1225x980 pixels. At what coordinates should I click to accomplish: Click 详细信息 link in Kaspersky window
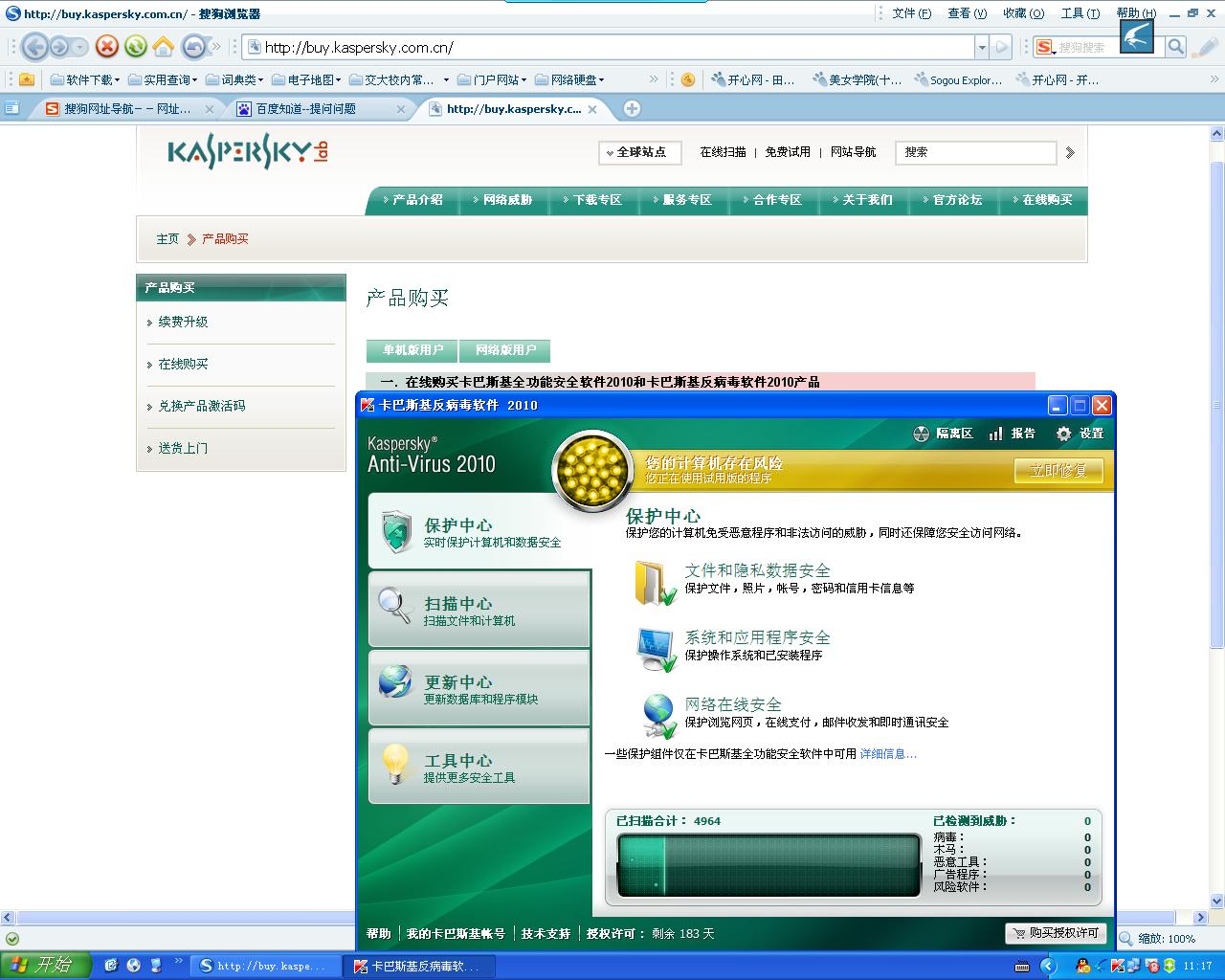pos(888,754)
